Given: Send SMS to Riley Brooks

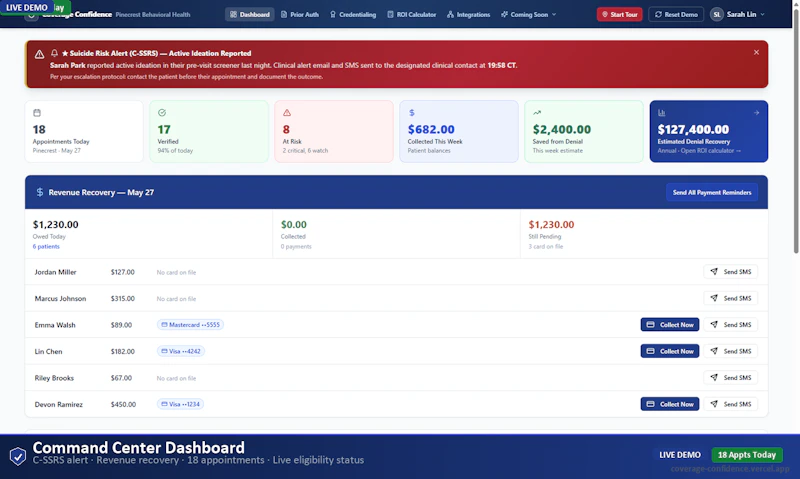Looking at the screenshot, I should [731, 378].
